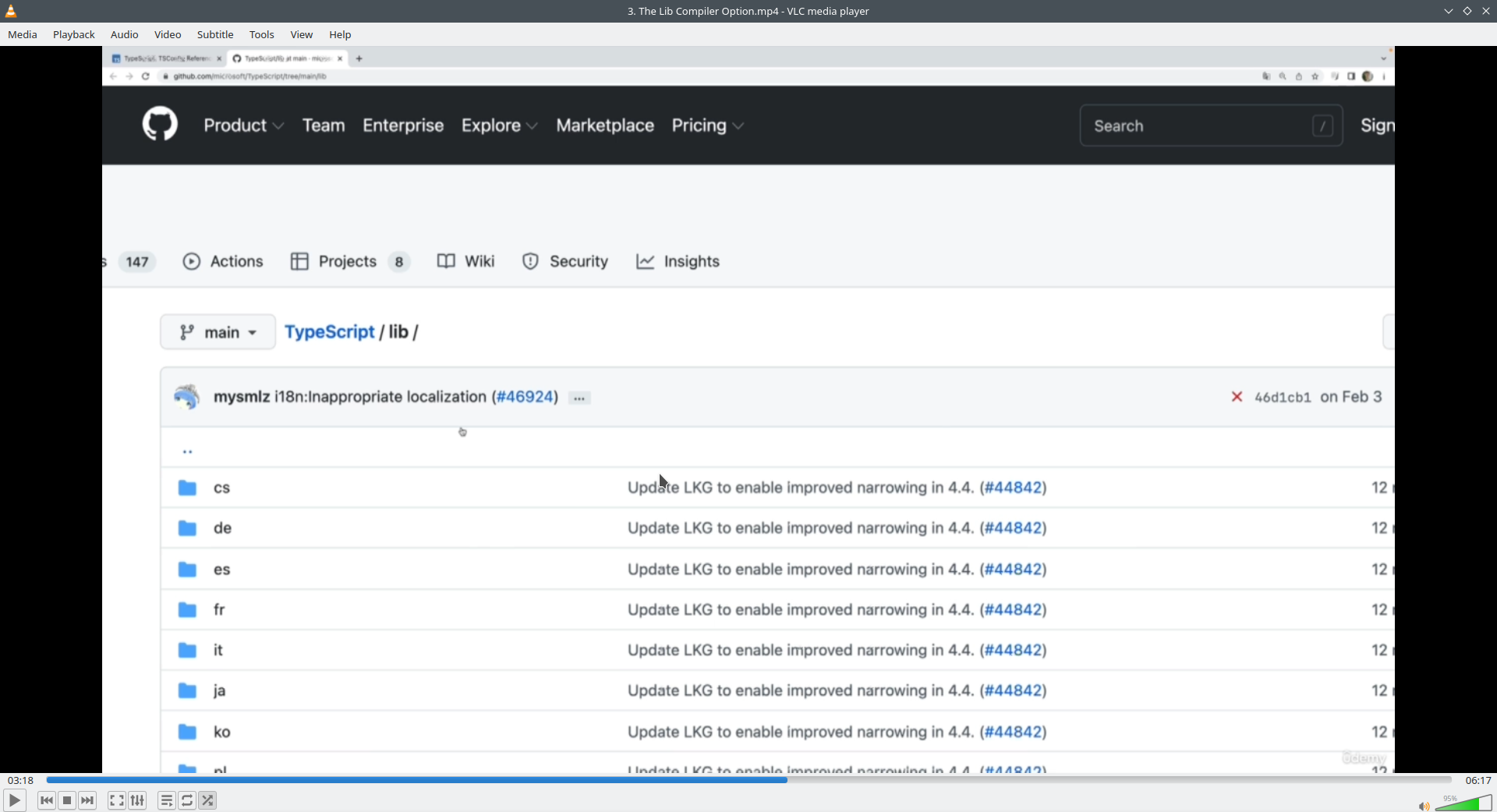The height and width of the screenshot is (812, 1497).
Task: Skip to the next media item
Action: pyautogui.click(x=87, y=800)
